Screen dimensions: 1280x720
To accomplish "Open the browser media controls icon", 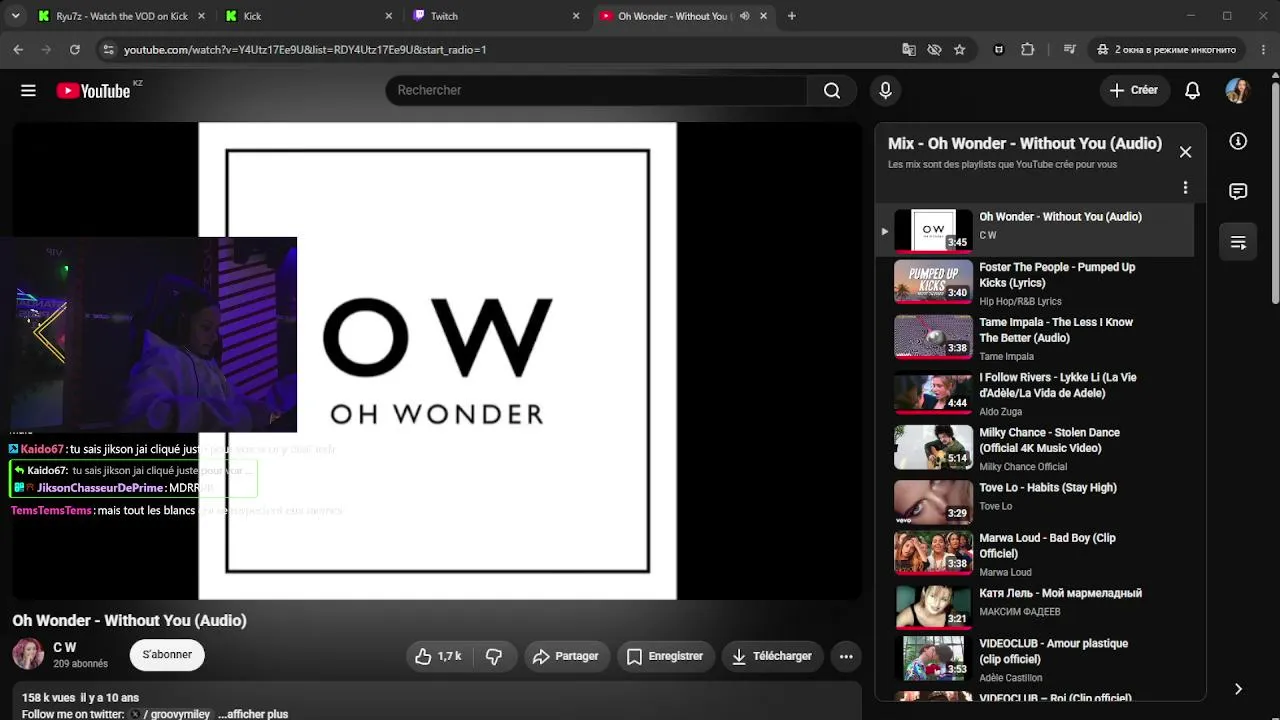I will (1070, 49).
